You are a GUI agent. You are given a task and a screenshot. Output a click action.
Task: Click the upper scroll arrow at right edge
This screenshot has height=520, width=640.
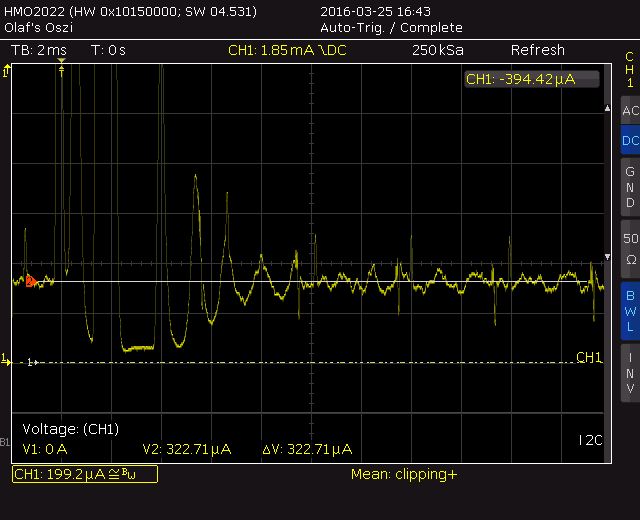tap(607, 108)
